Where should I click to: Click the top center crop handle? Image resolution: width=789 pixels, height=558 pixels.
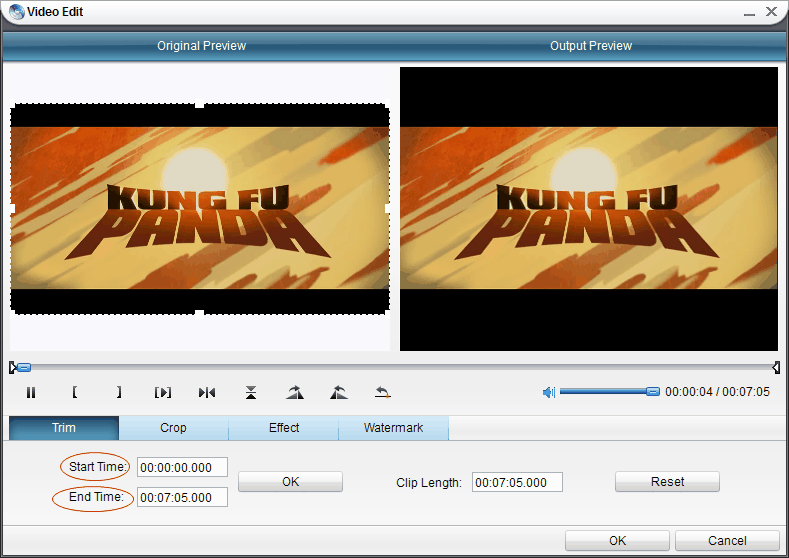[199, 104]
